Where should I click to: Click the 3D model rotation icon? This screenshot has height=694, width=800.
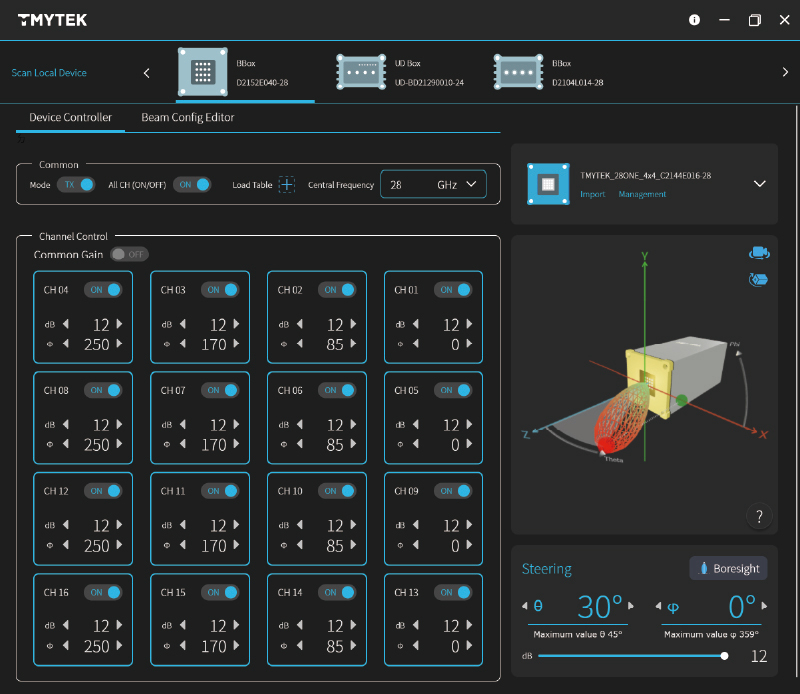click(x=758, y=281)
